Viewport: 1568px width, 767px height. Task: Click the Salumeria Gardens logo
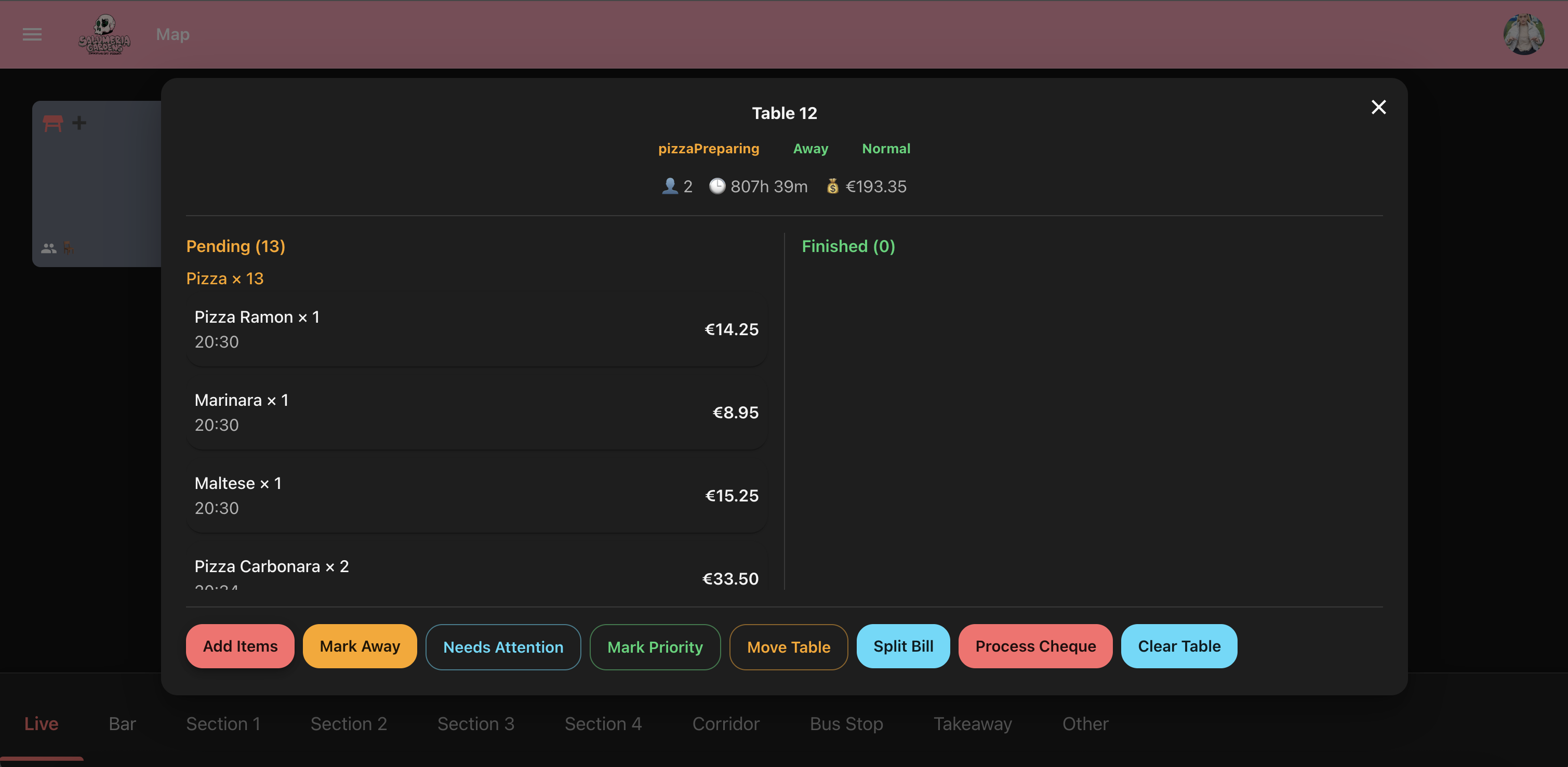pos(105,35)
